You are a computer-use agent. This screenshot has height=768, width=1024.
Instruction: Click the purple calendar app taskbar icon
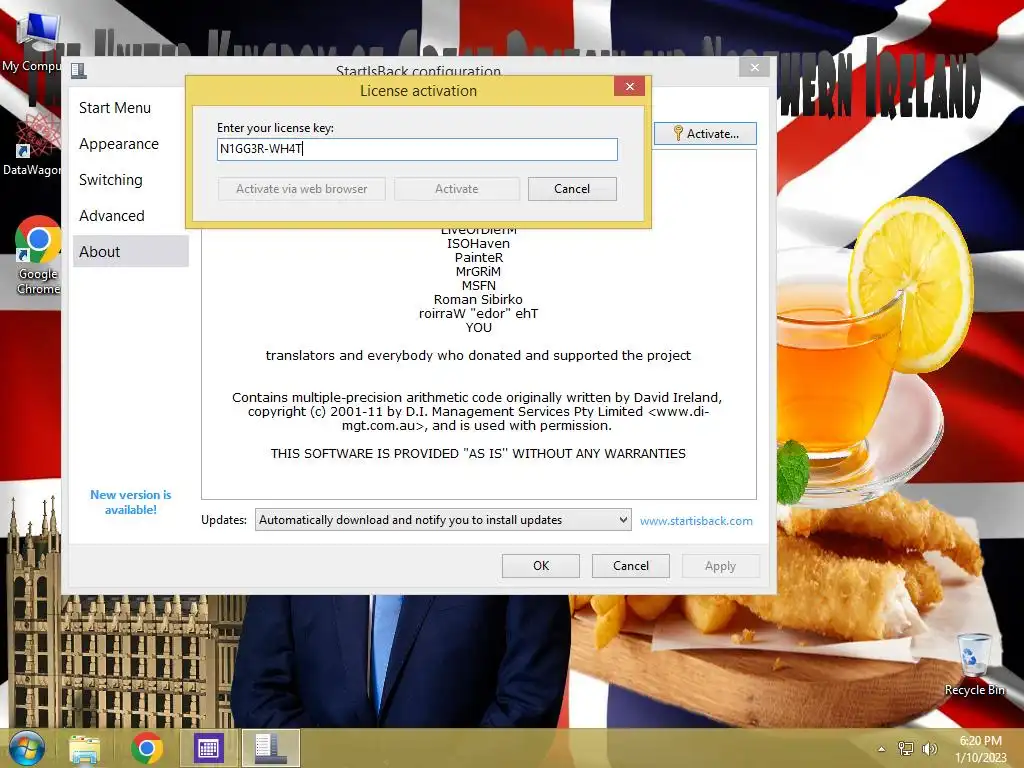coord(208,748)
